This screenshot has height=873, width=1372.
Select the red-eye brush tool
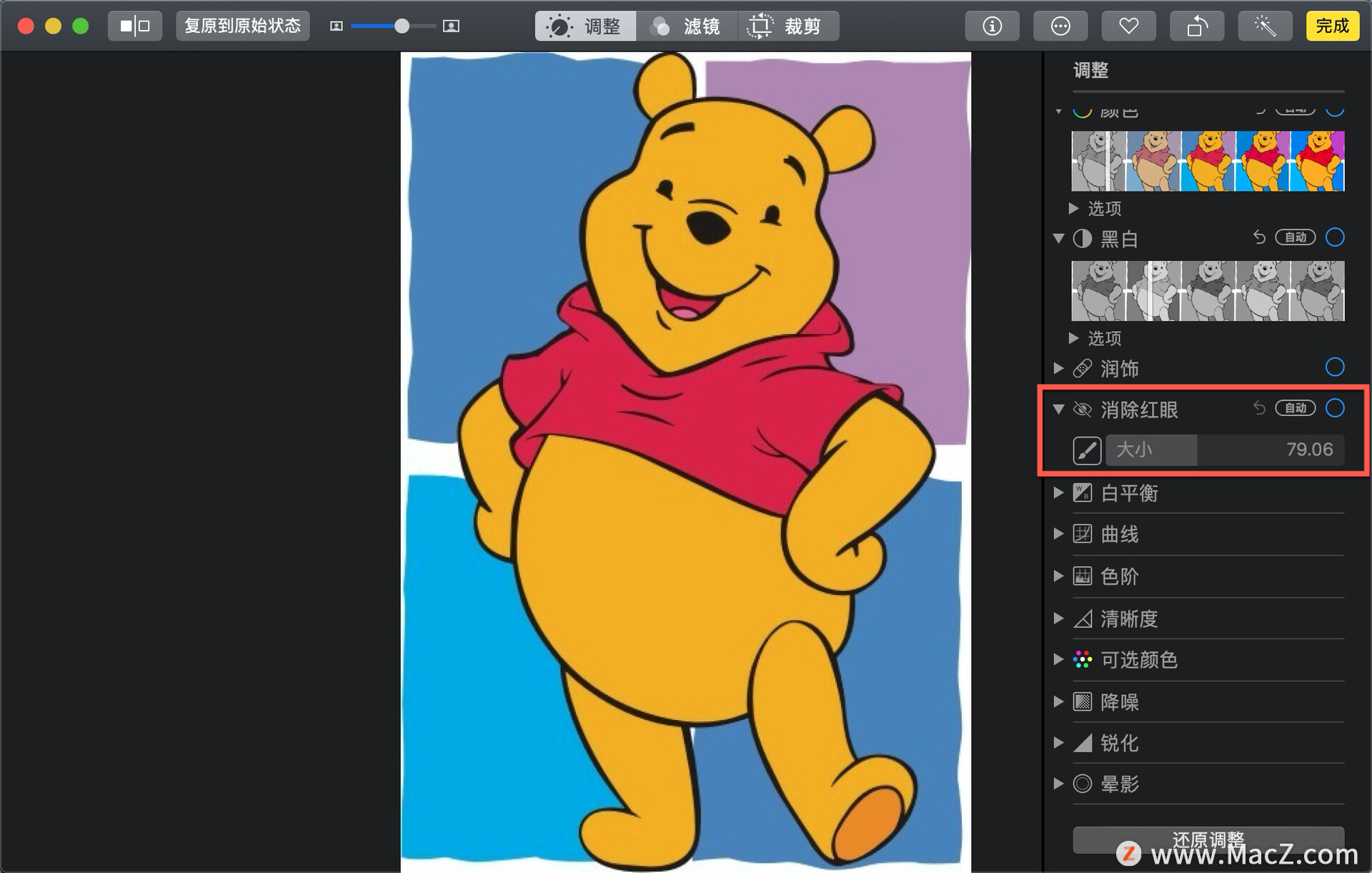tap(1086, 450)
